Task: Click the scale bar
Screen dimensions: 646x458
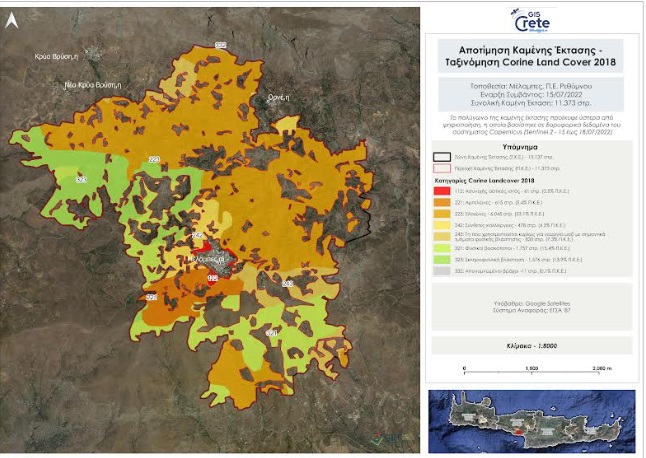Action: click(532, 373)
